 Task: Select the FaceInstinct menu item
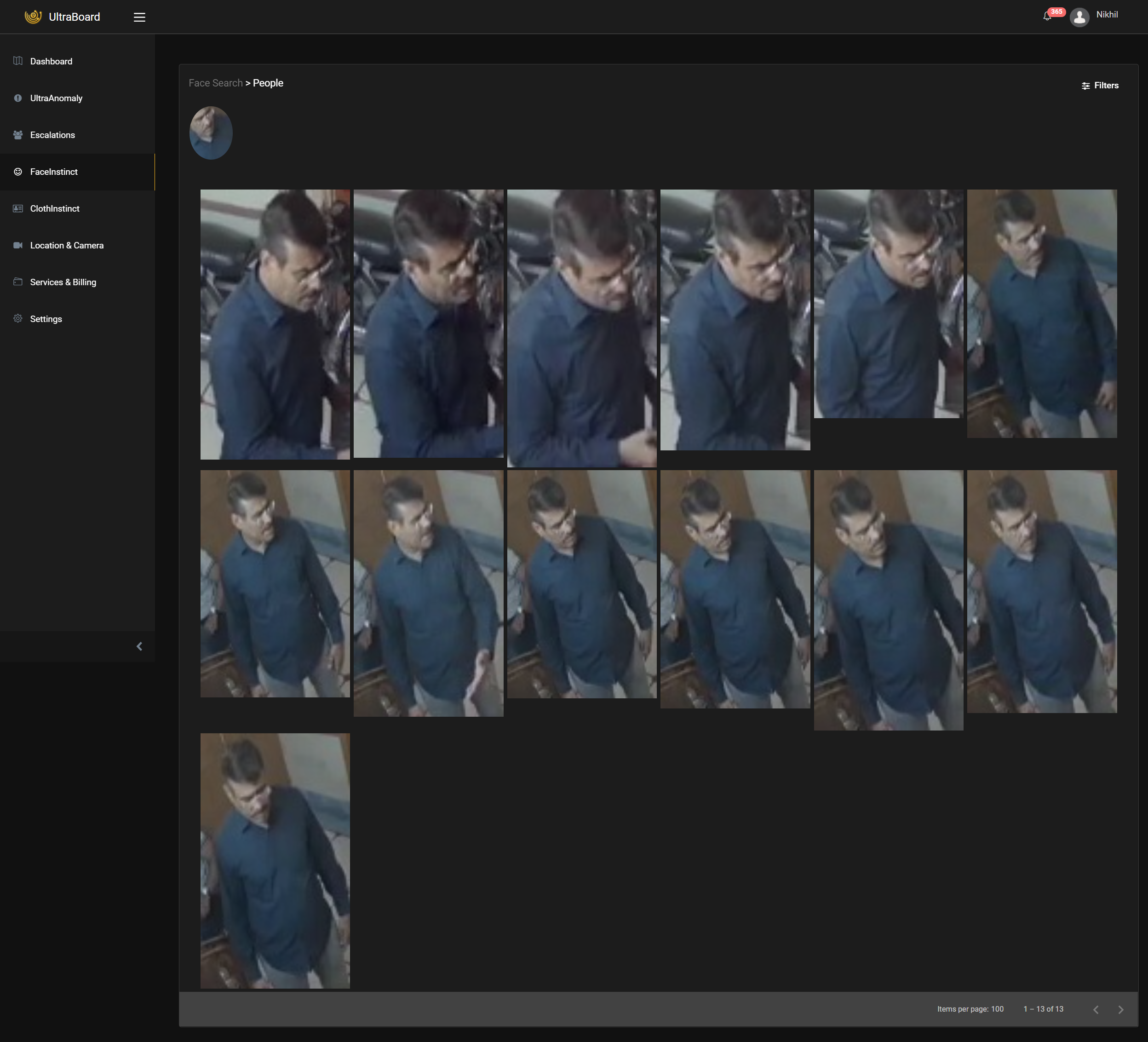pos(53,172)
